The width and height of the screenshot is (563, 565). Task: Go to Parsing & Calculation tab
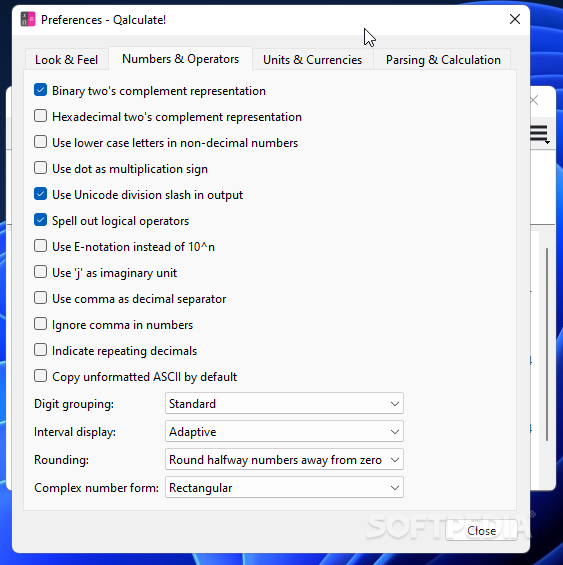(443, 59)
